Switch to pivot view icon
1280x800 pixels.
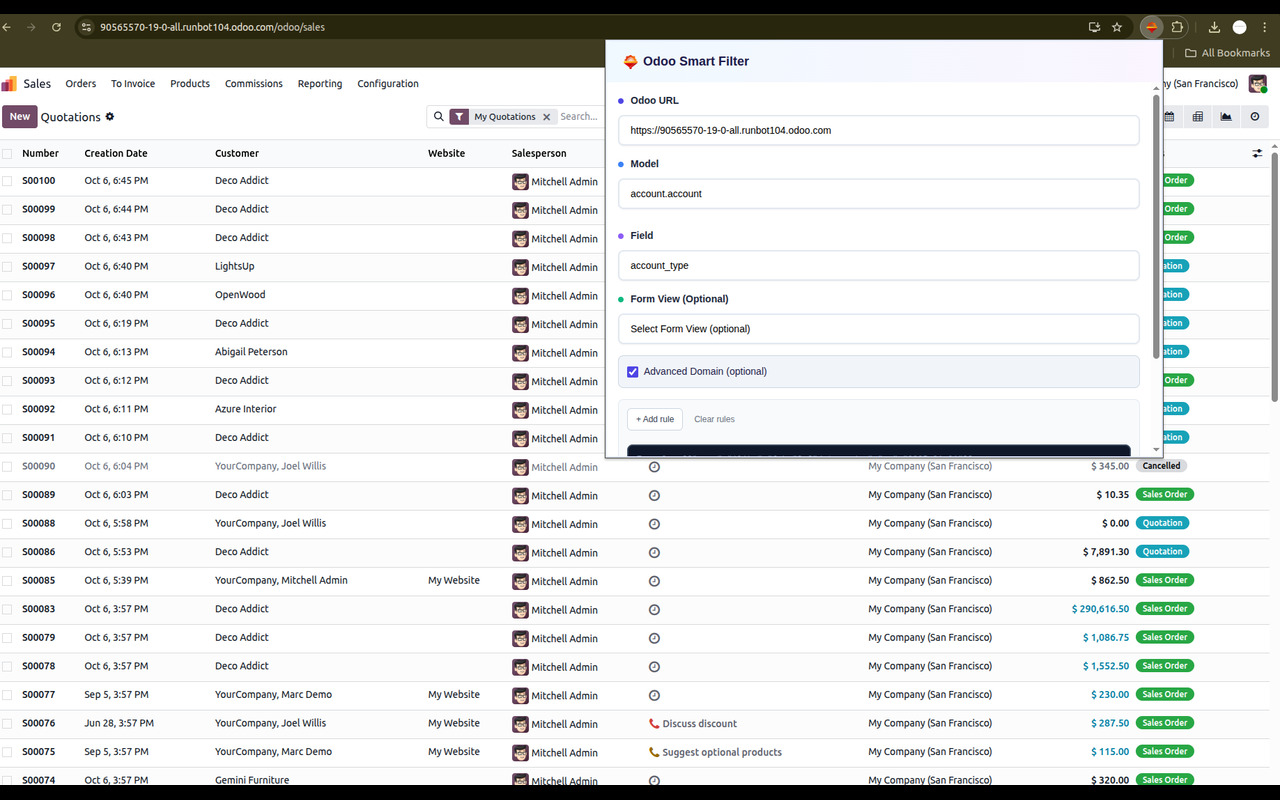point(1198,117)
